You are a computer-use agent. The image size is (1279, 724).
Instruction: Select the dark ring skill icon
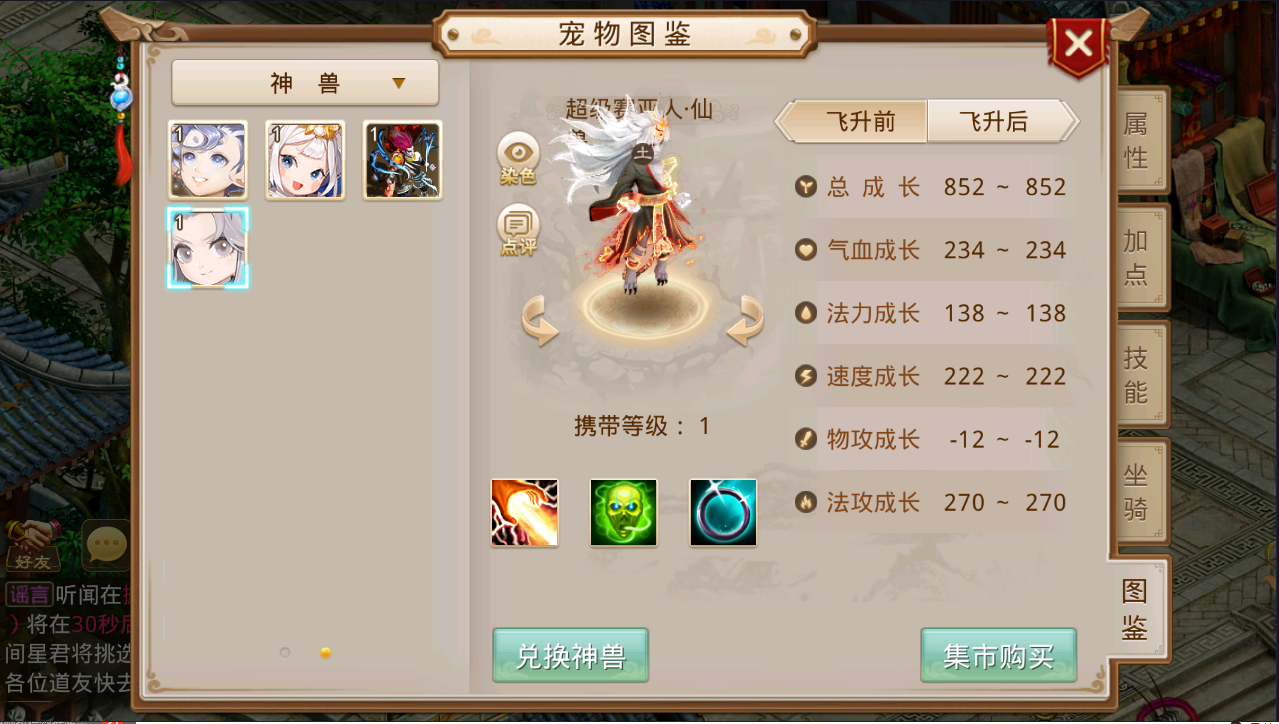click(723, 512)
